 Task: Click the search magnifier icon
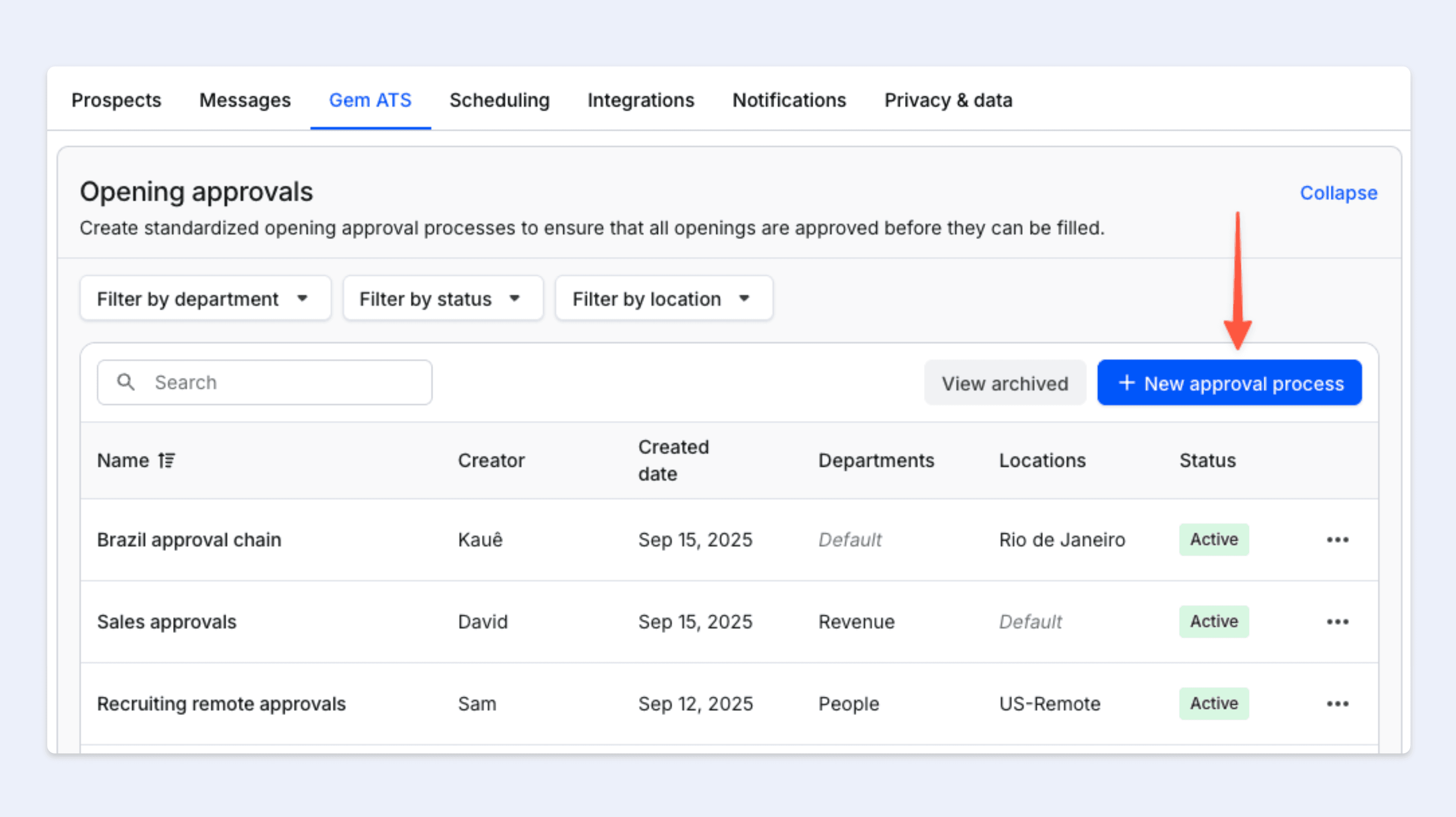[x=125, y=382]
